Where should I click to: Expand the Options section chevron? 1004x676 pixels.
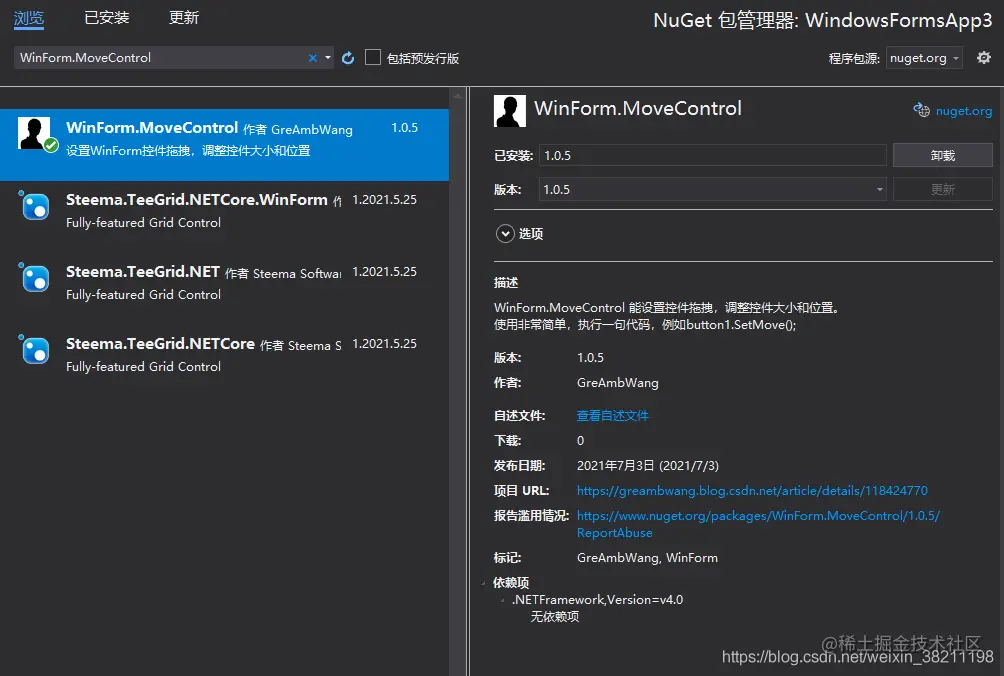coord(505,234)
